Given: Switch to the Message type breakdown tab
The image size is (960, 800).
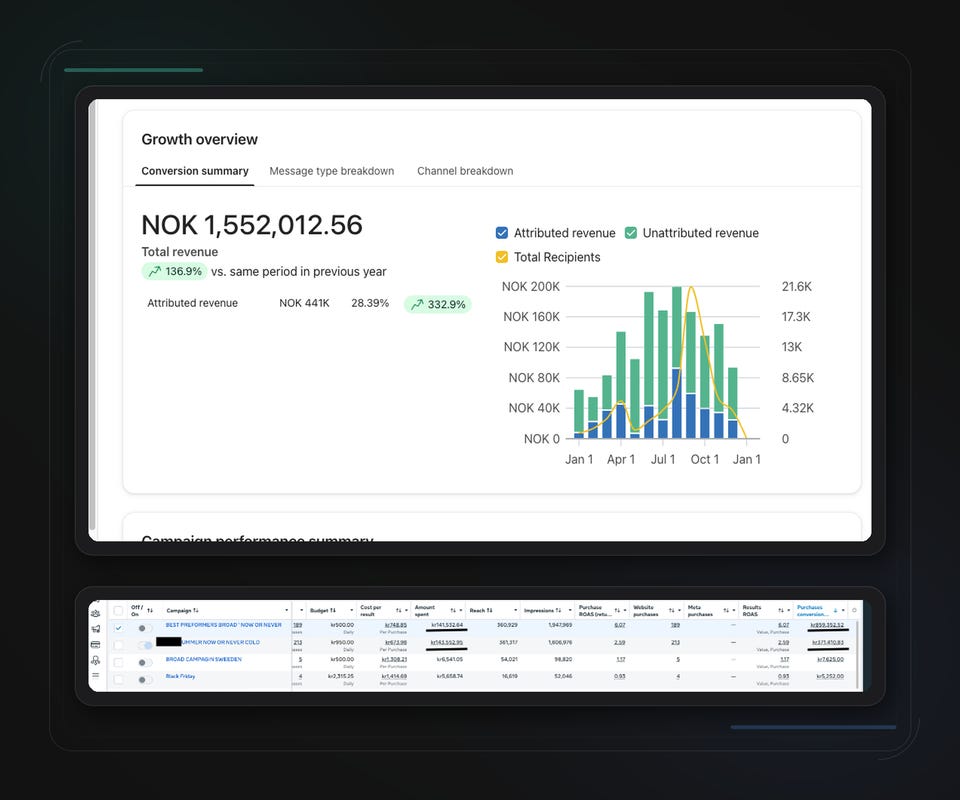Looking at the screenshot, I should tap(332, 171).
